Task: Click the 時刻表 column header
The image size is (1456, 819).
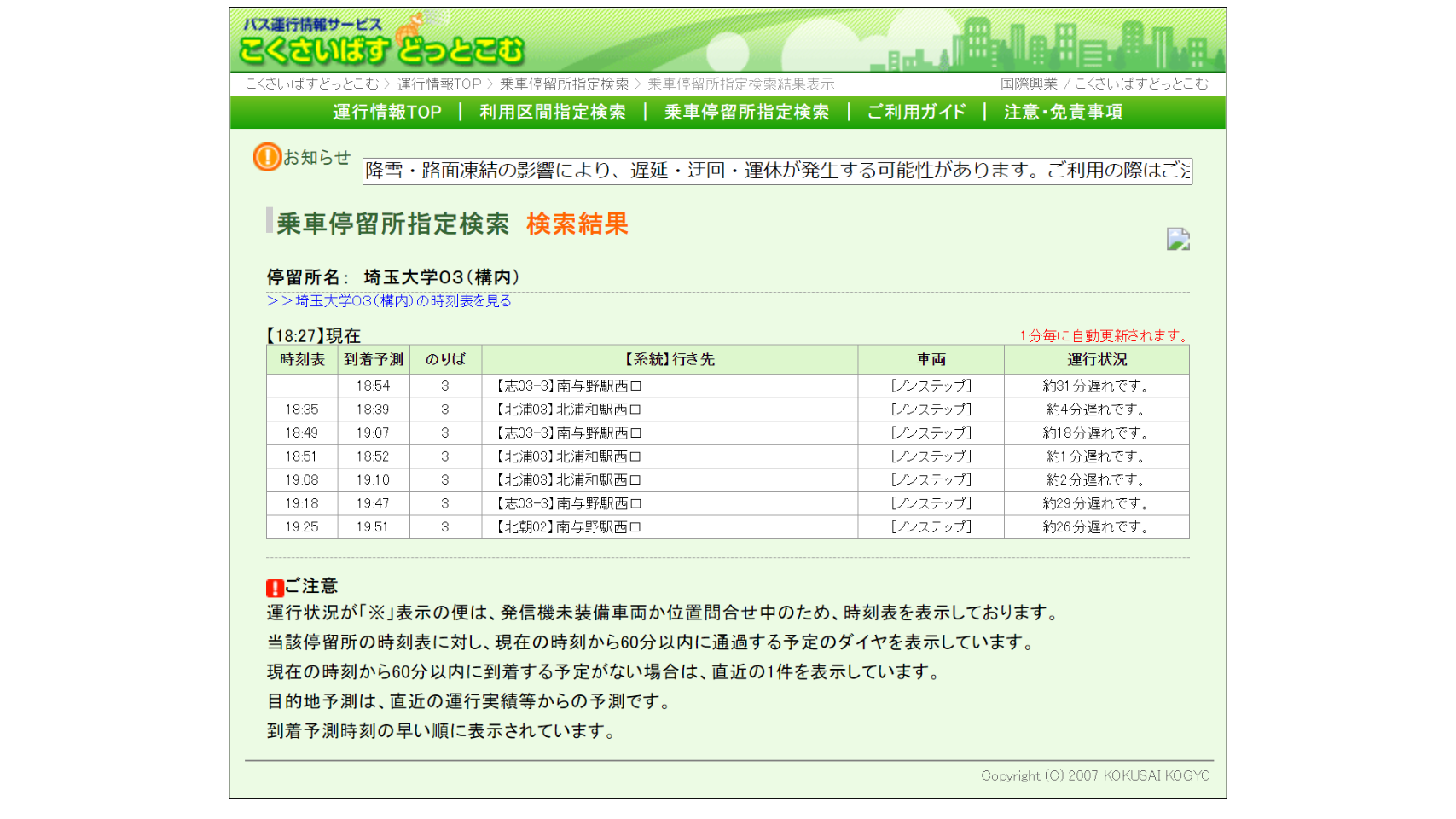Action: coord(302,360)
